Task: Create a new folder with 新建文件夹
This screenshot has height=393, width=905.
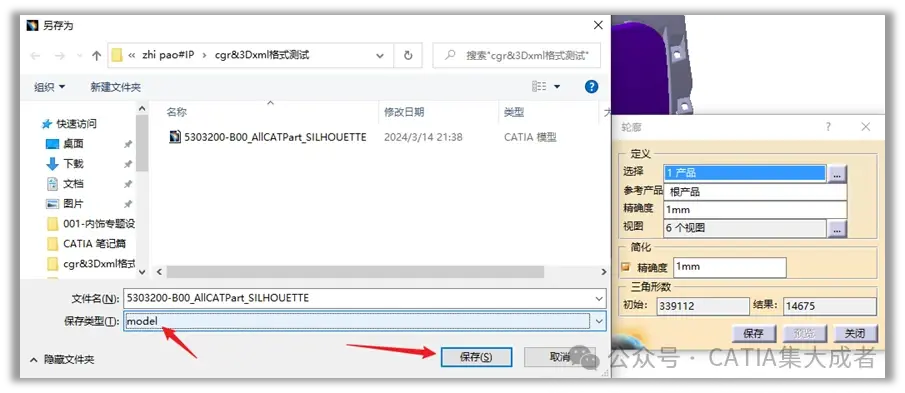Action: [115, 87]
